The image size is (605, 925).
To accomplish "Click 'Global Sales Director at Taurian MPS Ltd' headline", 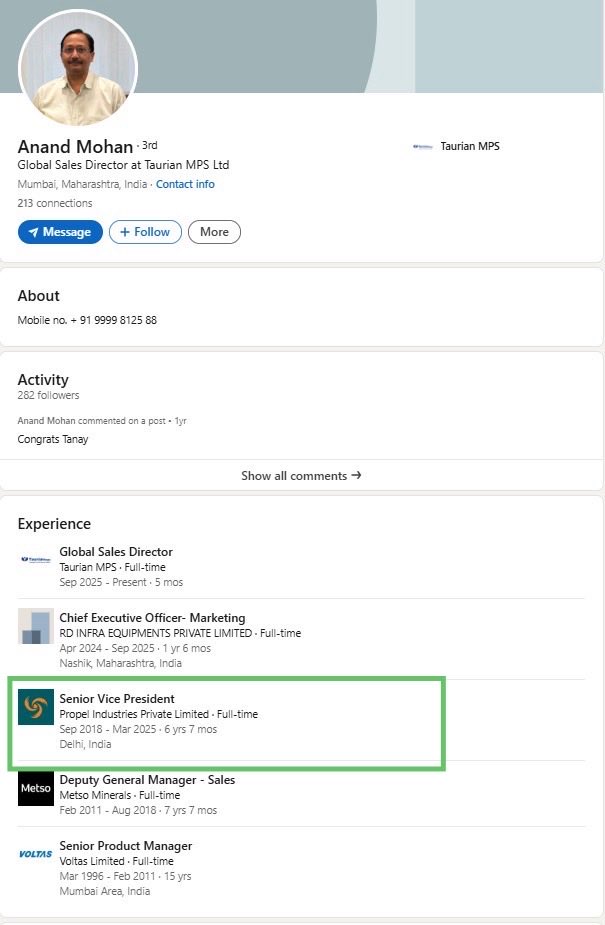I will (x=123, y=165).
